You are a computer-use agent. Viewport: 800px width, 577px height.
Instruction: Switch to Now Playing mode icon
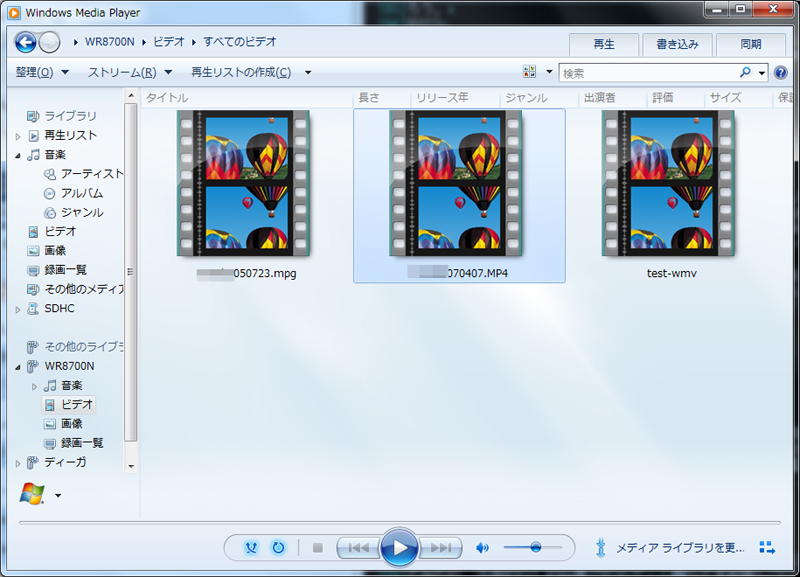point(767,548)
